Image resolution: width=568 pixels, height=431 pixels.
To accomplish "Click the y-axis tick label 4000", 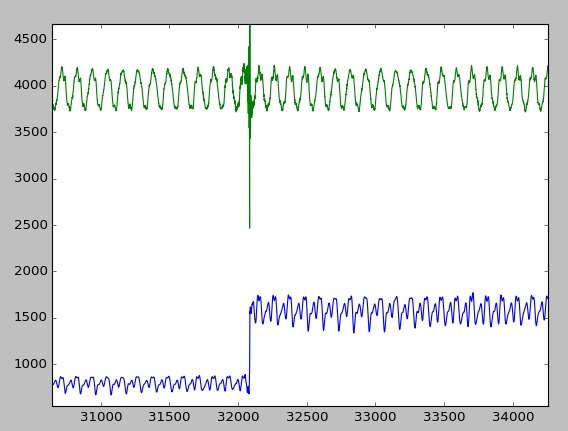I will (31, 86).
